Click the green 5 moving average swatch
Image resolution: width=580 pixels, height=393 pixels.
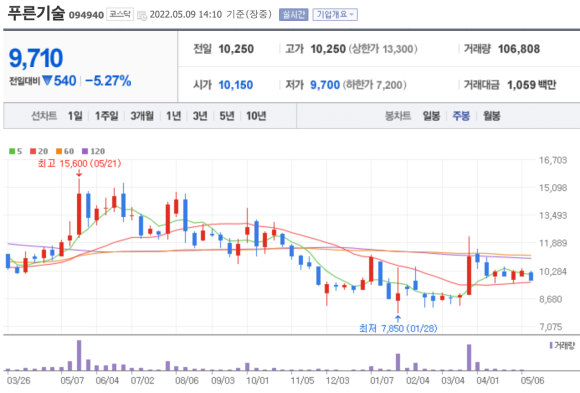coord(12,151)
